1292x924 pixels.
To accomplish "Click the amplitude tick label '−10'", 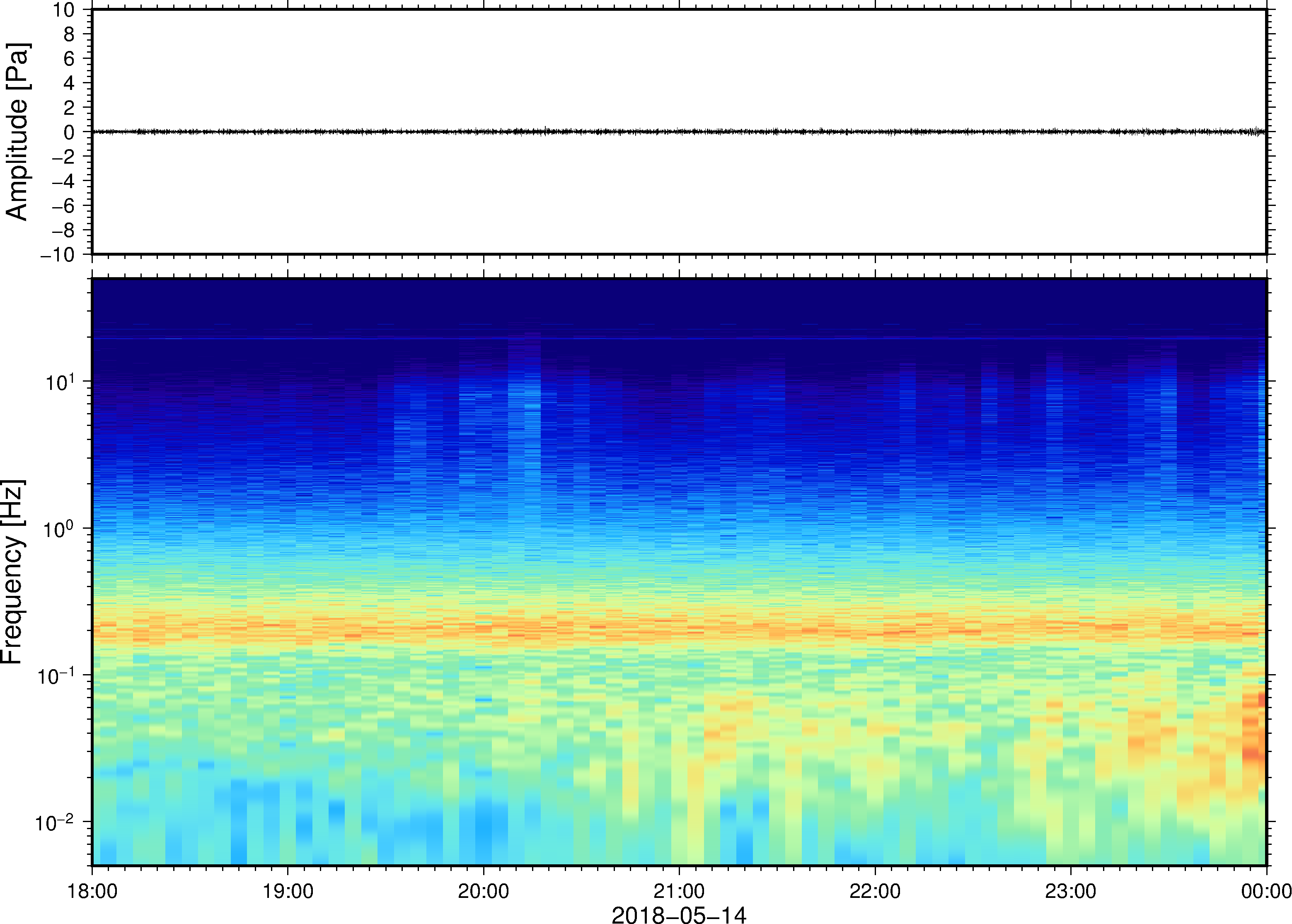I will 58,255.
